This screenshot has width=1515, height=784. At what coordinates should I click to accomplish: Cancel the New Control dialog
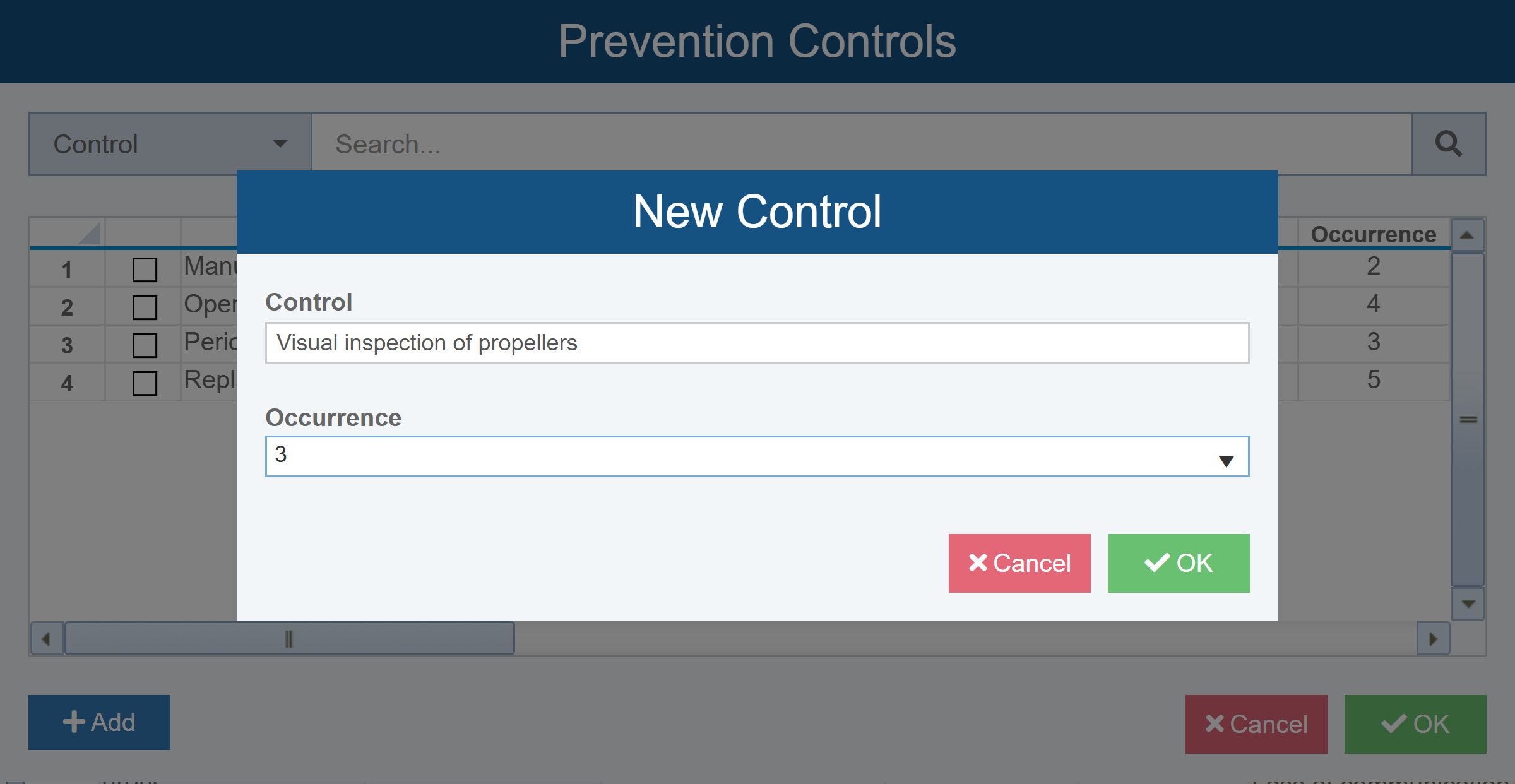pos(1019,563)
